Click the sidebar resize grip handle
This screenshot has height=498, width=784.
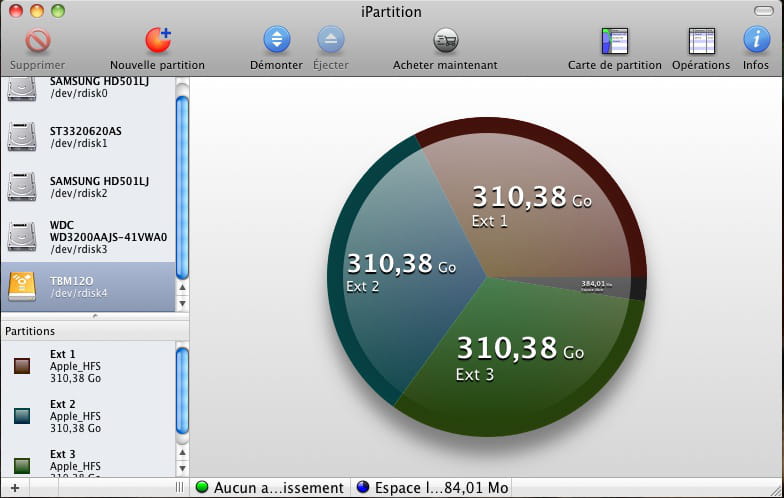click(180, 488)
